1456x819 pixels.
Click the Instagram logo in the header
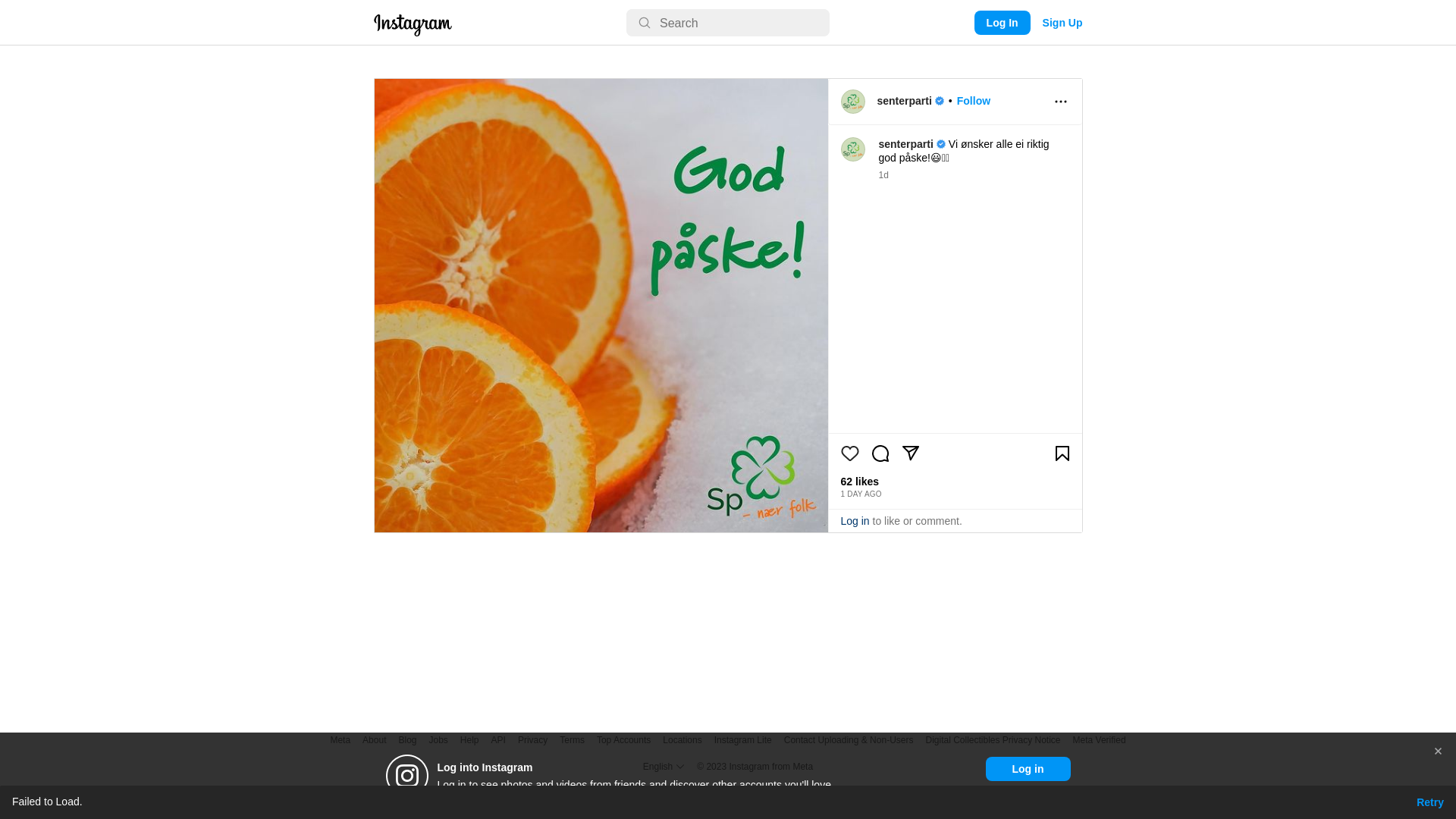coord(413,24)
